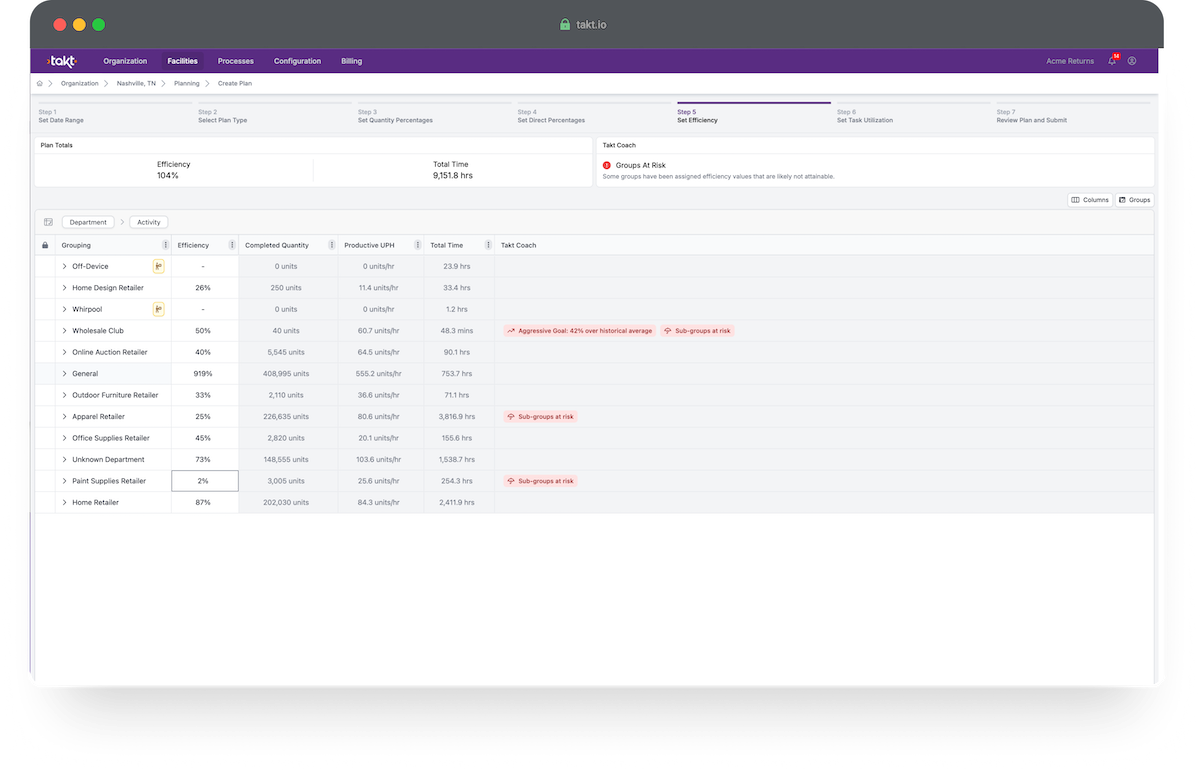Screen dimensions: 1200x771
Task: Click 3,816.9 hrs total time cell
Action: pos(457,417)
